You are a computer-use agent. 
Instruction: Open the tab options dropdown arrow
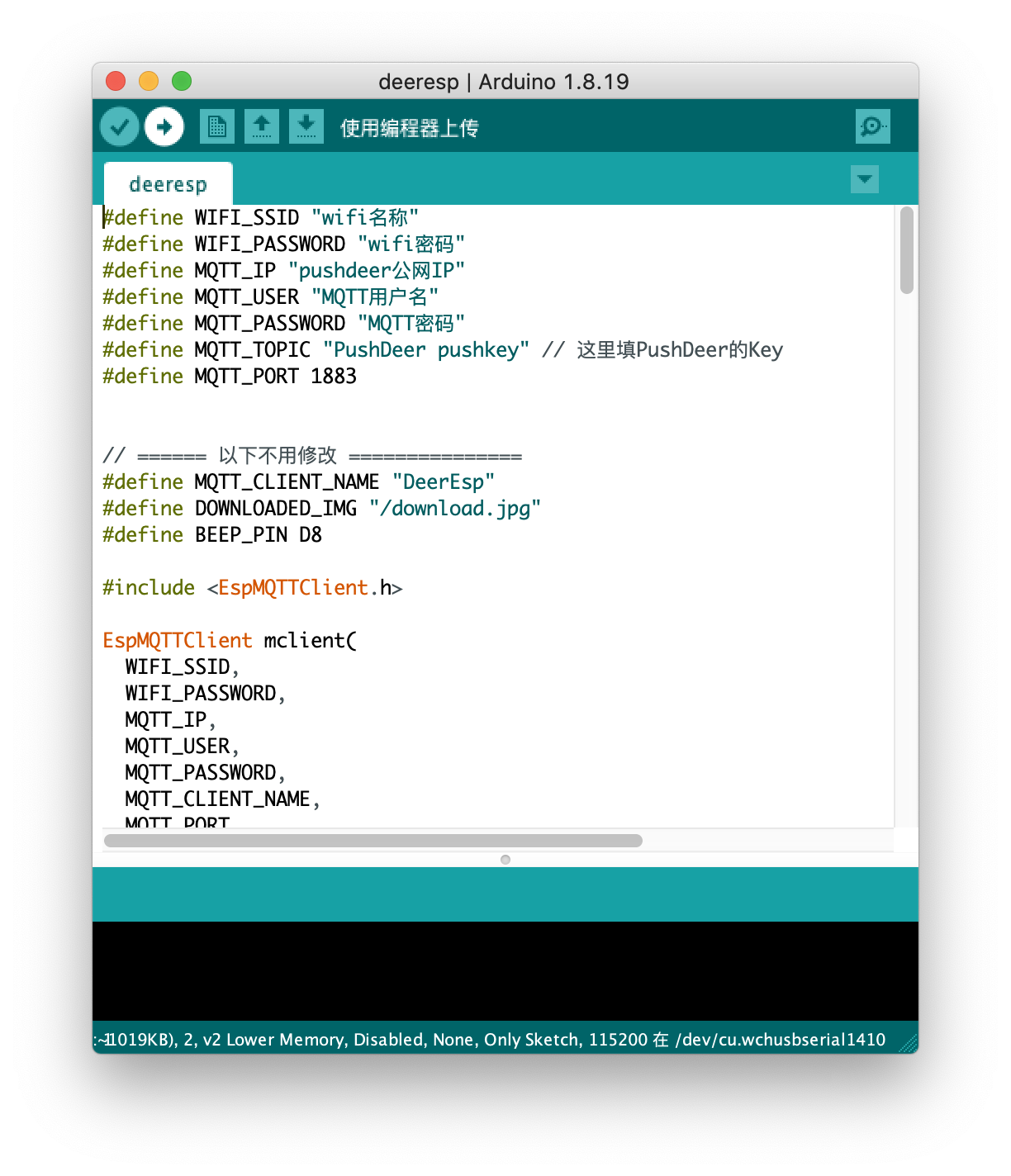(865, 179)
